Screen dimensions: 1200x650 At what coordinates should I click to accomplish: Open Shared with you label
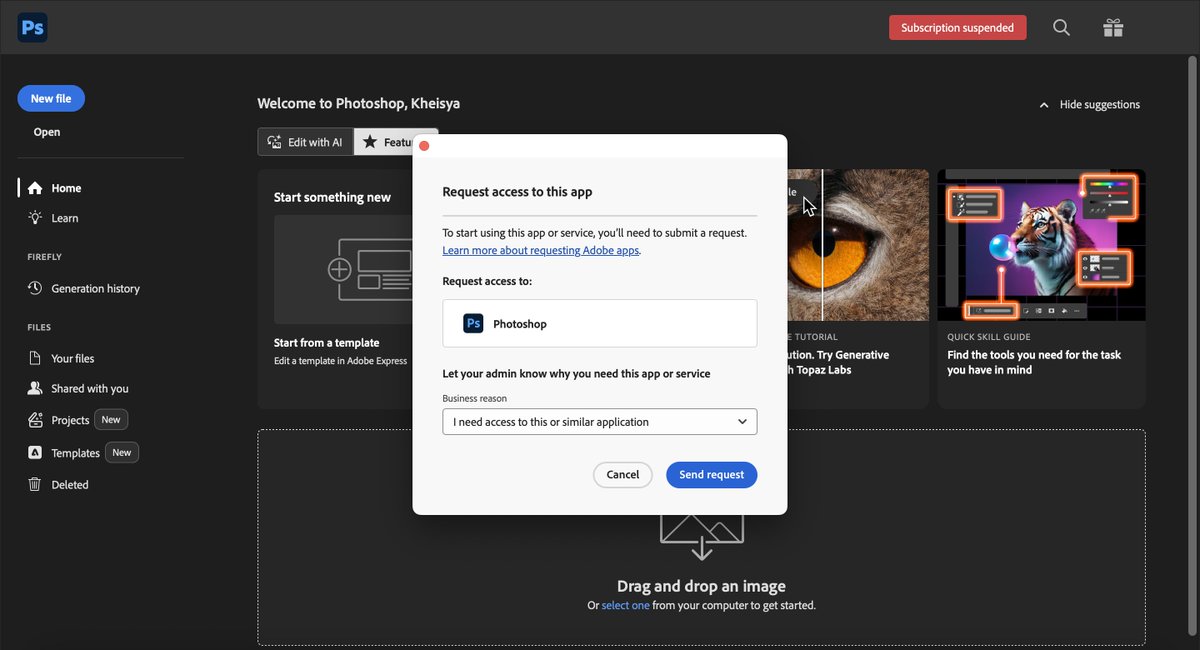pyautogui.click(x=90, y=388)
